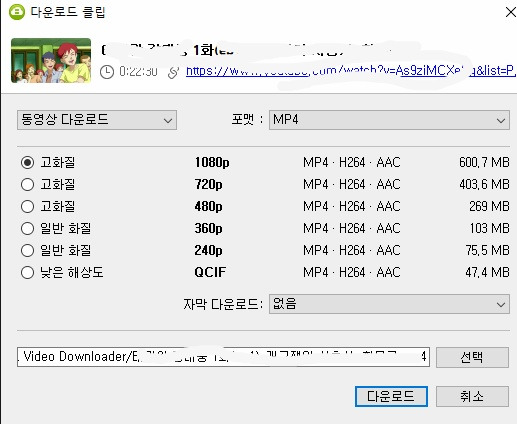
Task: Select the 1080p quality radio button
Action: (x=27, y=163)
